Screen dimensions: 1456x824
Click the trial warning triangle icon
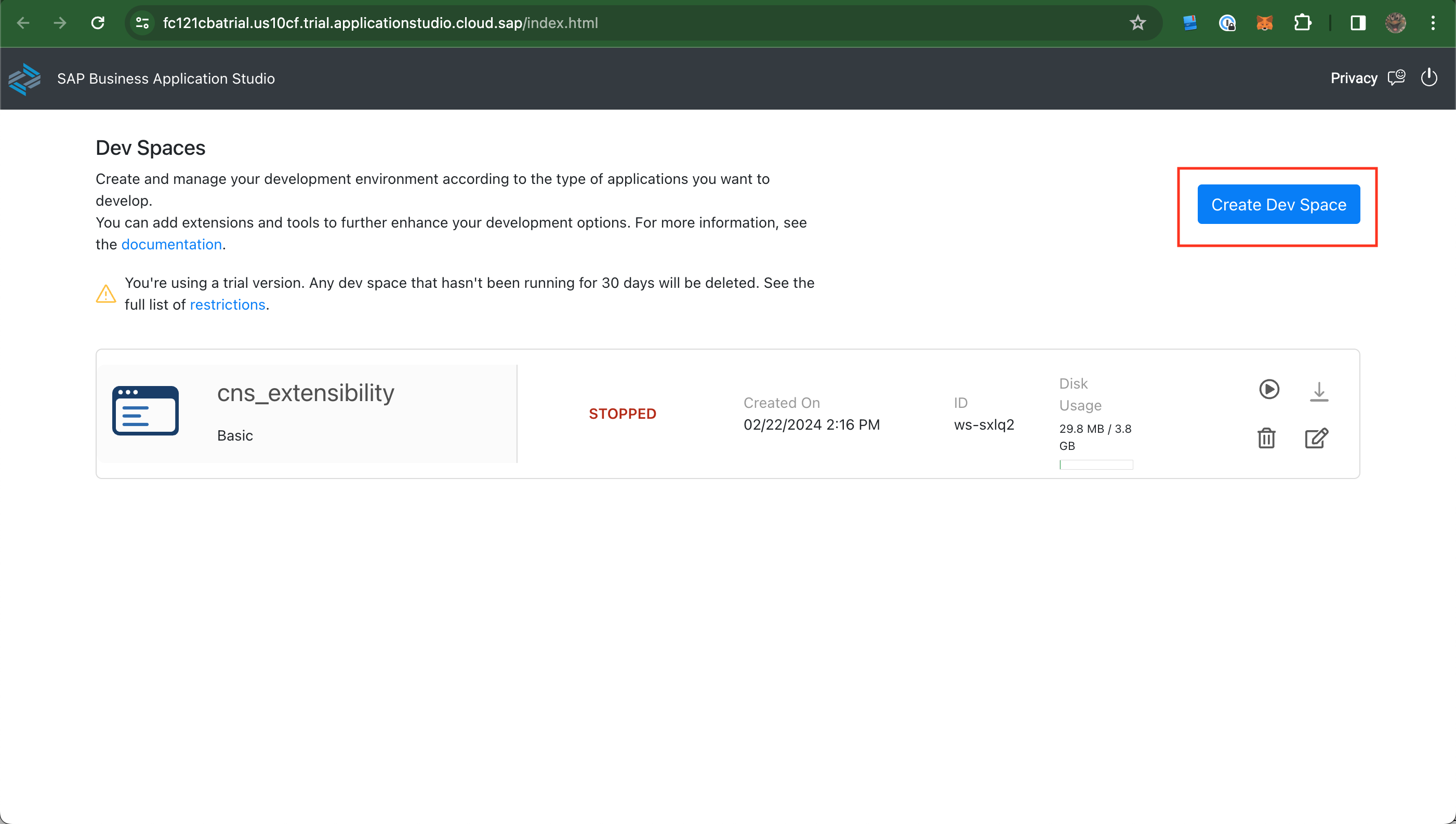point(106,294)
